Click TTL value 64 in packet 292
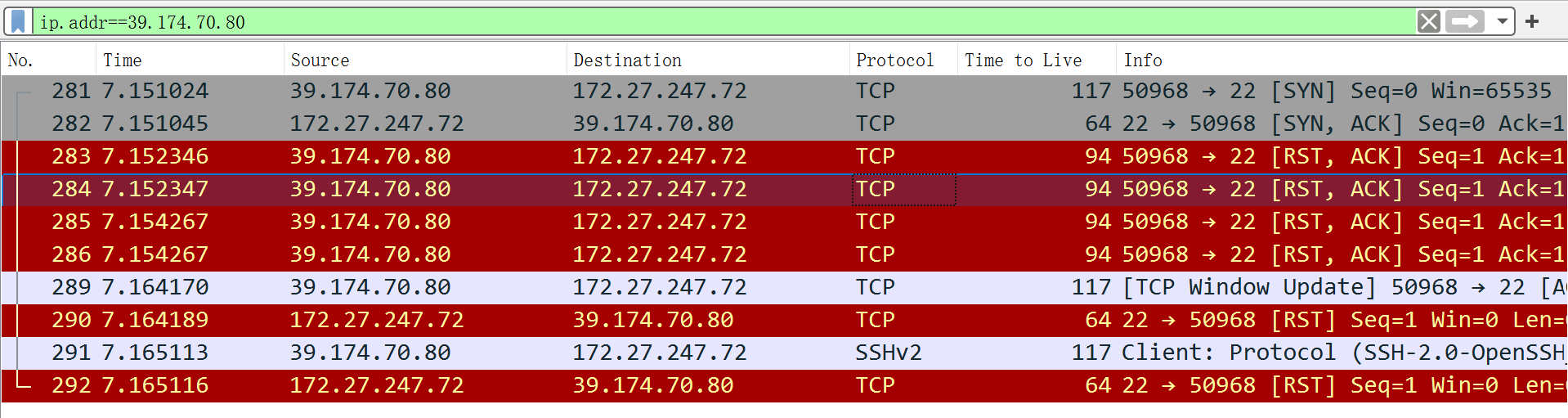Viewport: 1568px width, 418px height. [1098, 385]
